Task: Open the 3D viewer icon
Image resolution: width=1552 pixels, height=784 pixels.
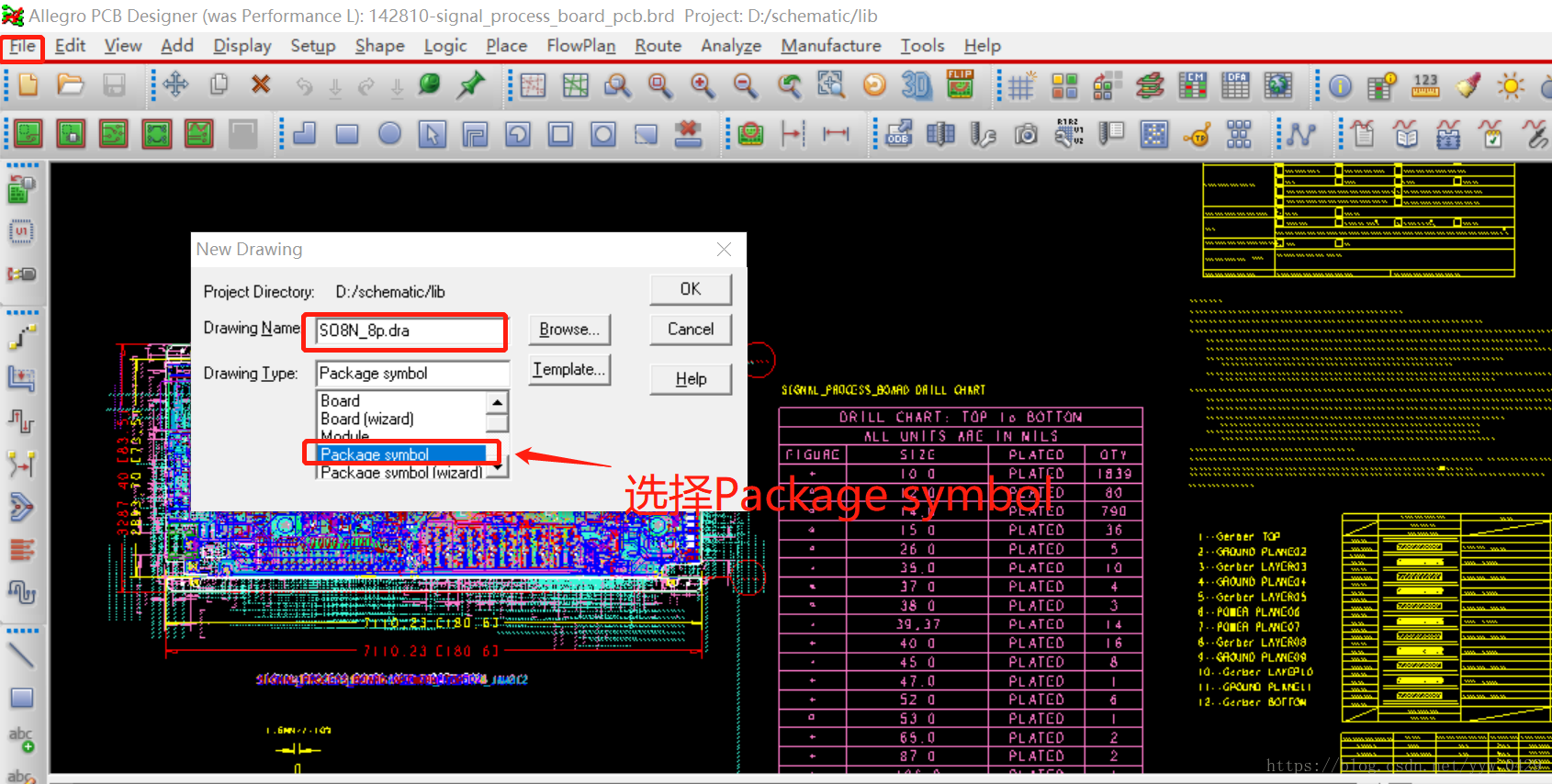Action: [917, 86]
